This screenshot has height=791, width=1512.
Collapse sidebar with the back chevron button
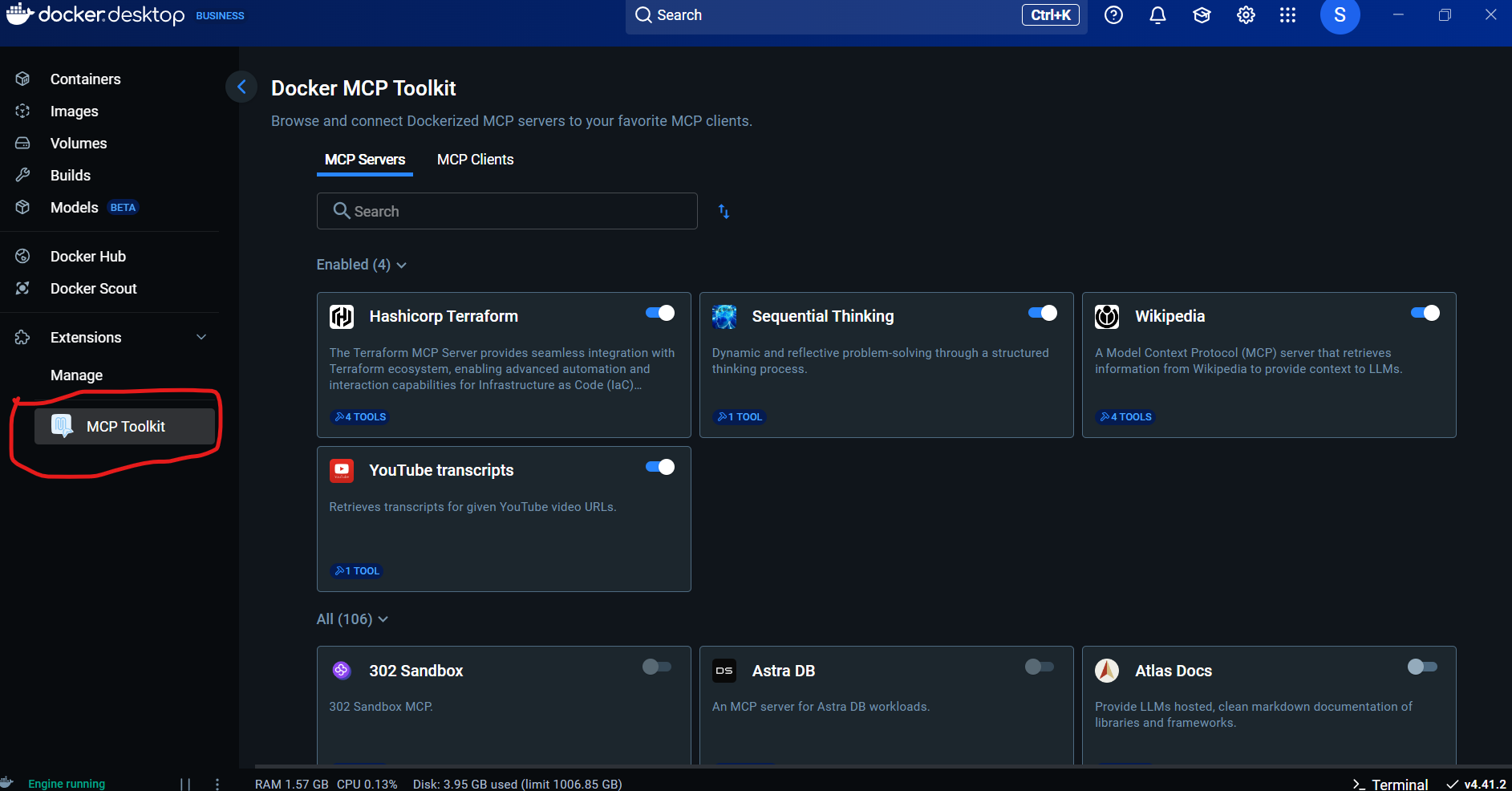241,87
